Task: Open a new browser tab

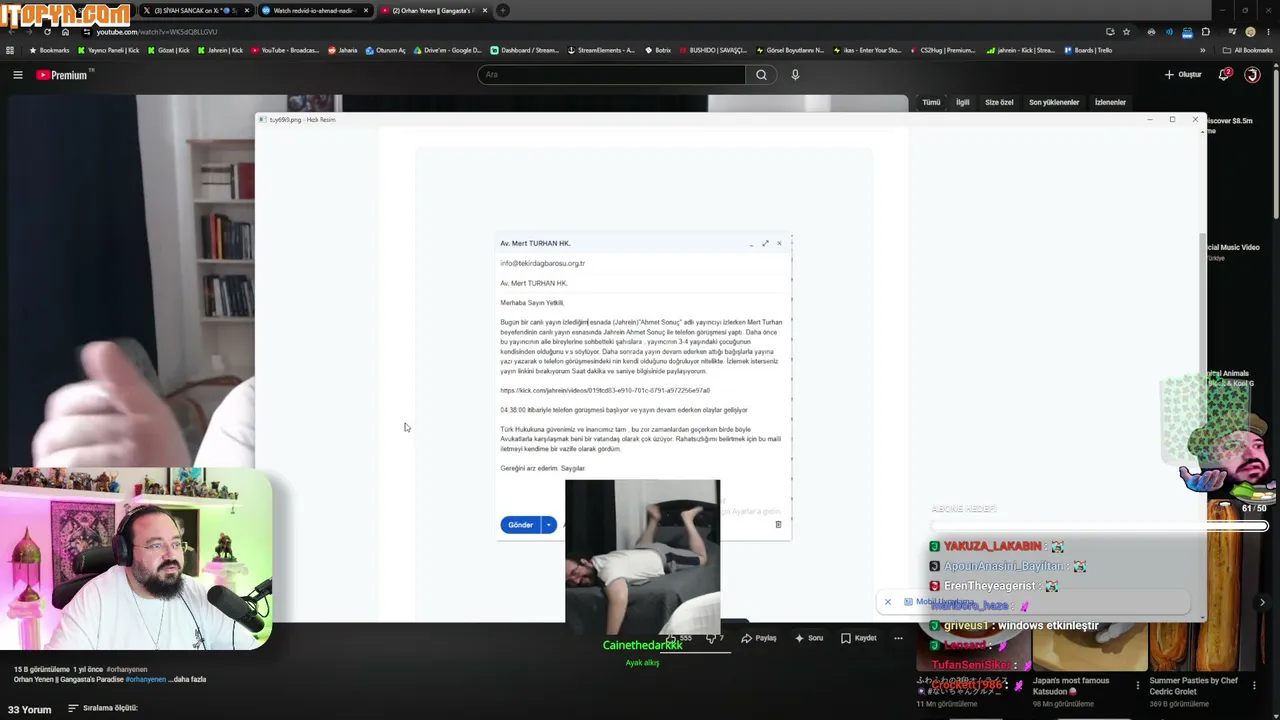Action: [503, 11]
